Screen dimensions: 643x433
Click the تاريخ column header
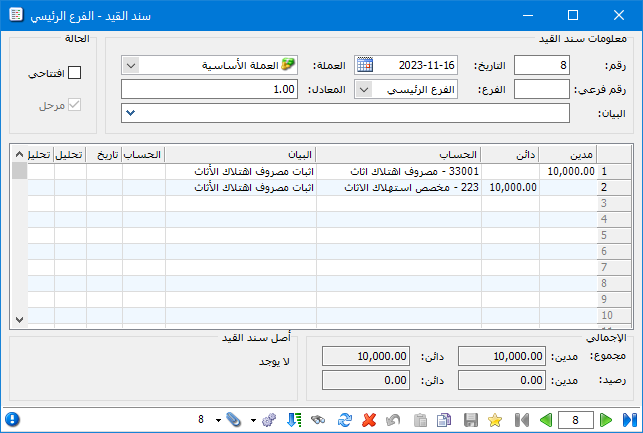(104, 155)
